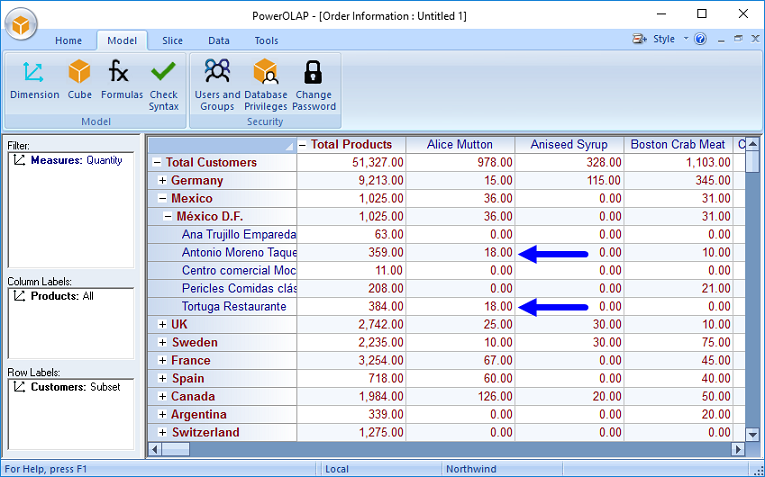Viewport: 765px width, 477px height.
Task: Open the Style dropdown arrow
Action: [x=685, y=39]
